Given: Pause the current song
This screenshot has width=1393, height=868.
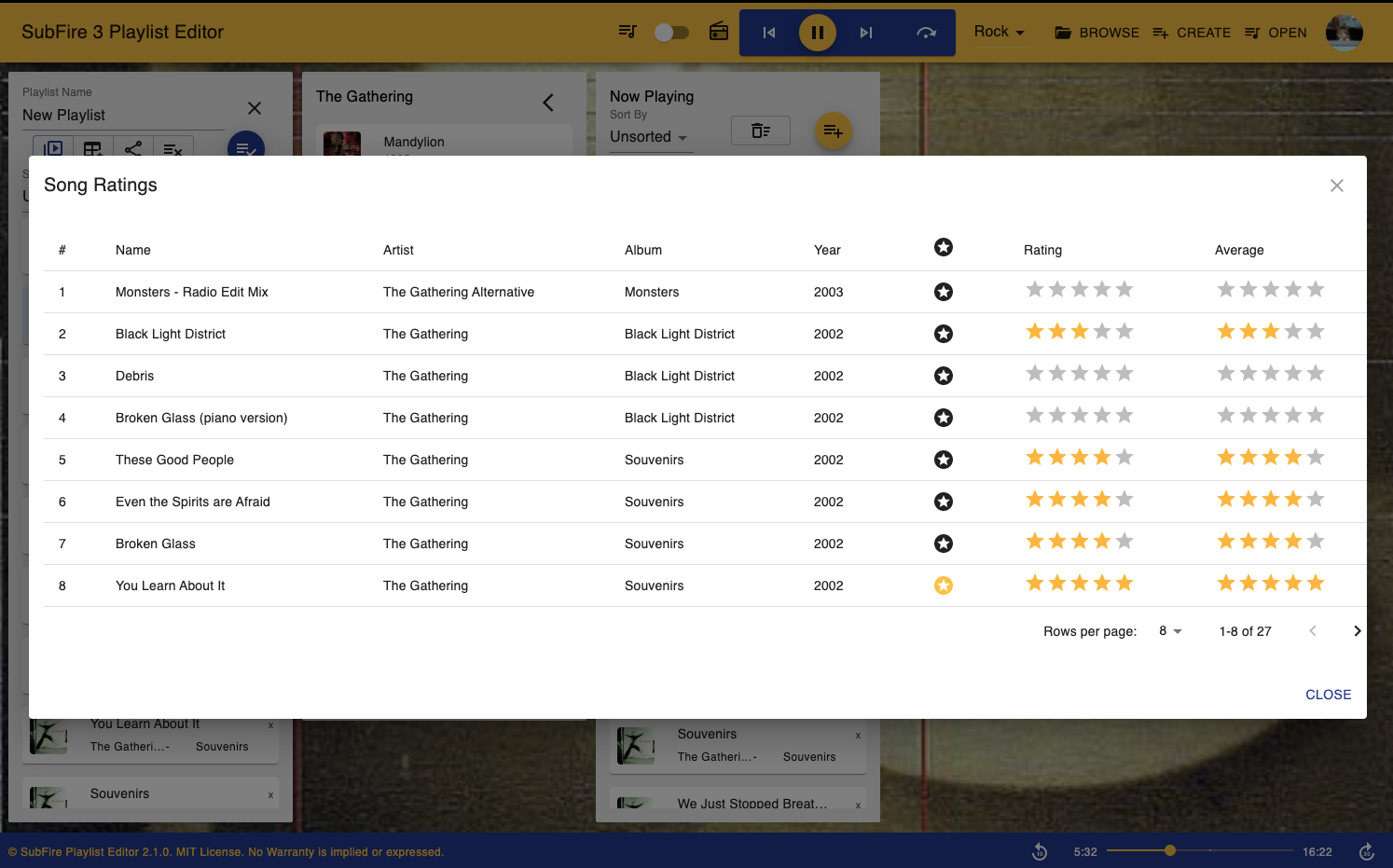Looking at the screenshot, I should pos(818,33).
